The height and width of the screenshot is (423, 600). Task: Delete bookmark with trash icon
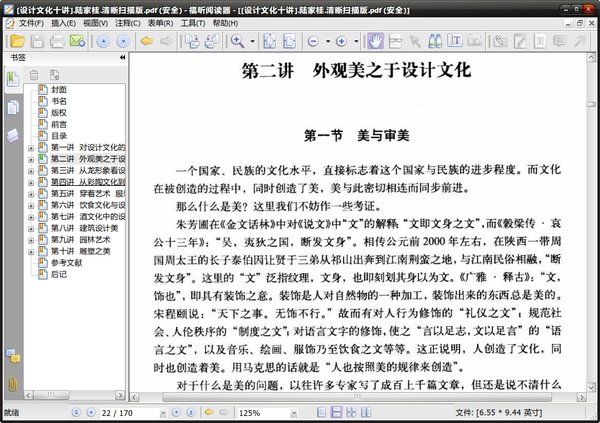pos(34,75)
